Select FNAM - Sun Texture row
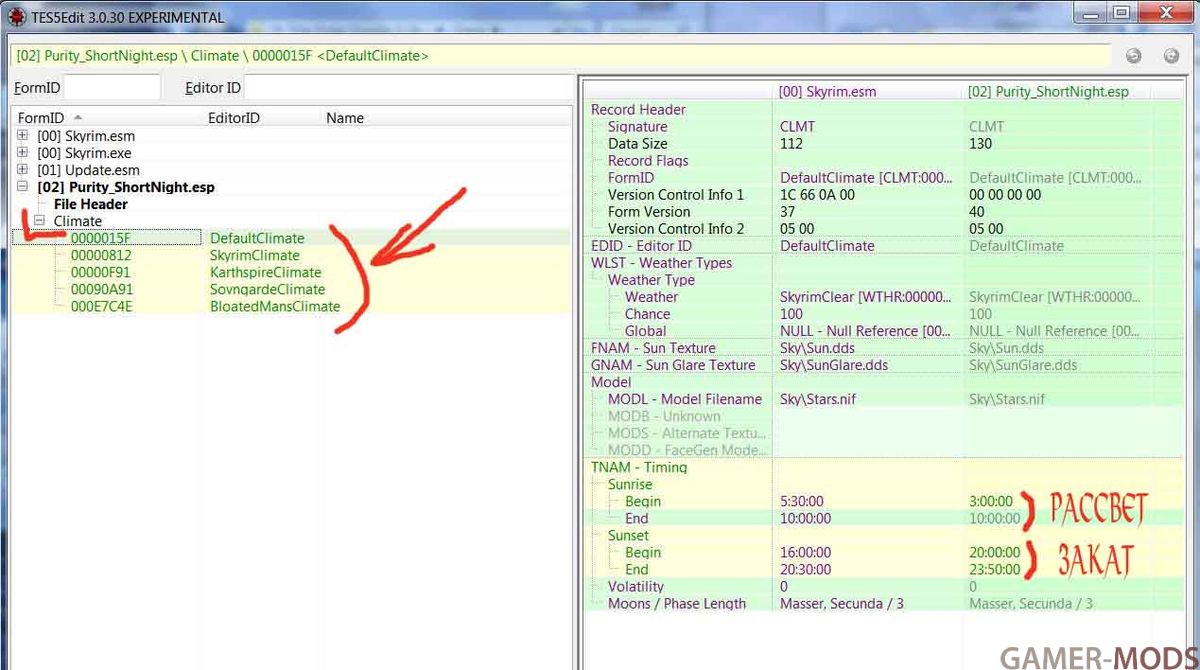The width and height of the screenshot is (1200, 670). tap(884, 348)
